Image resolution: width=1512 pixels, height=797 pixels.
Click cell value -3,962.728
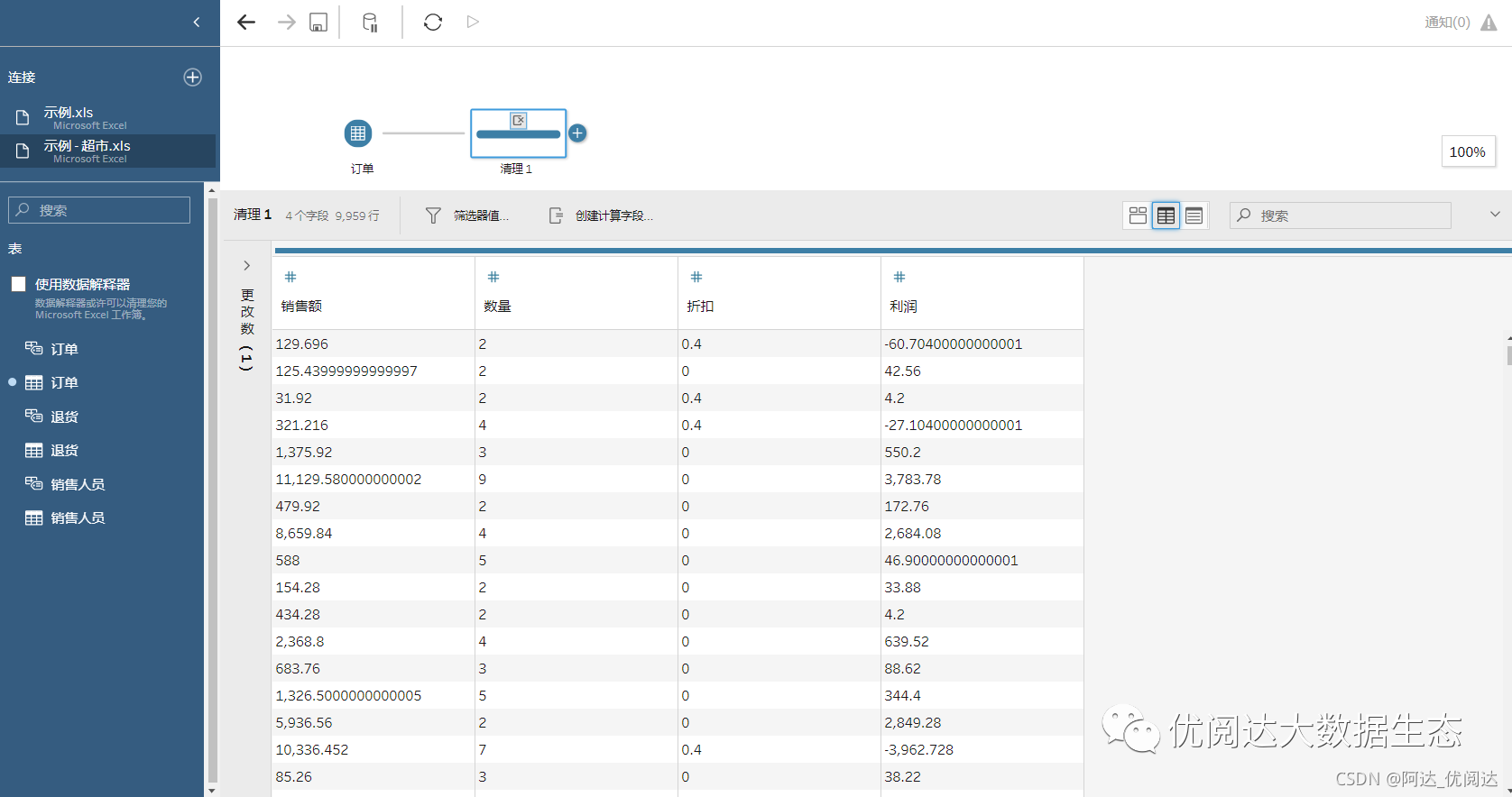click(918, 750)
